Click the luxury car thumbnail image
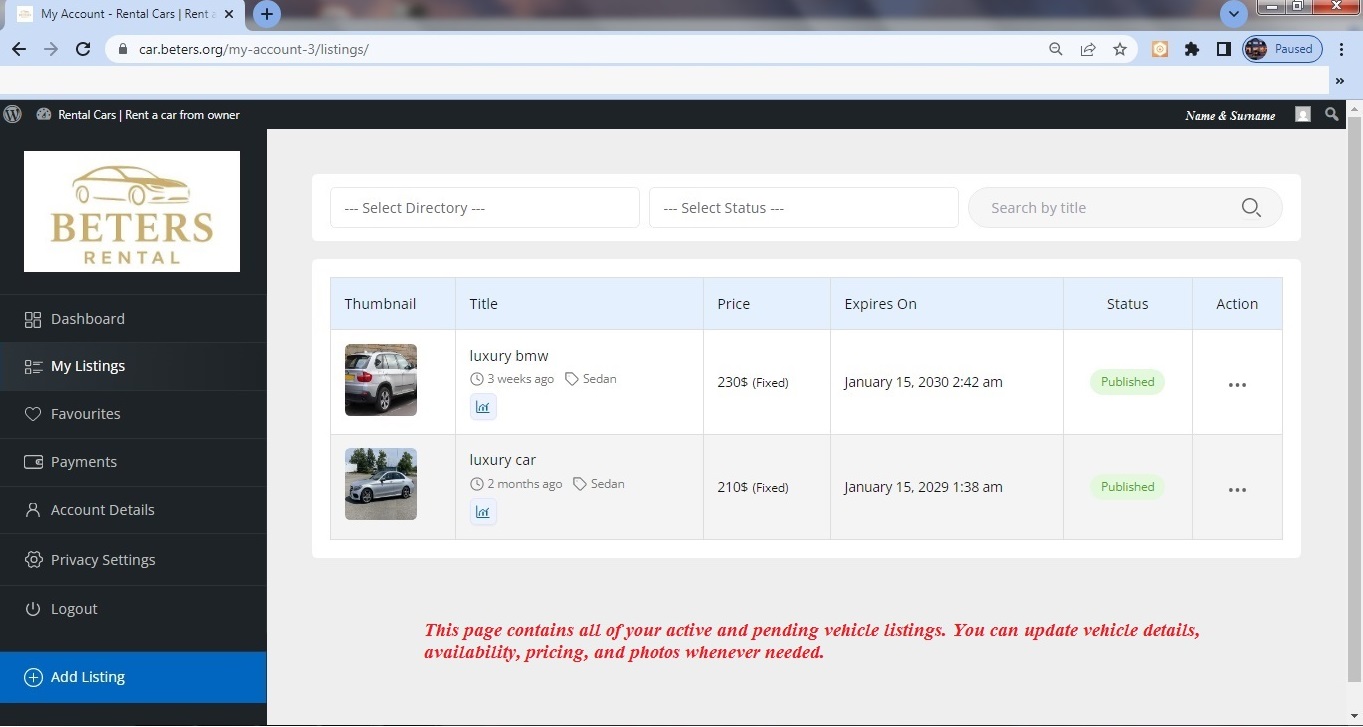 (x=381, y=484)
